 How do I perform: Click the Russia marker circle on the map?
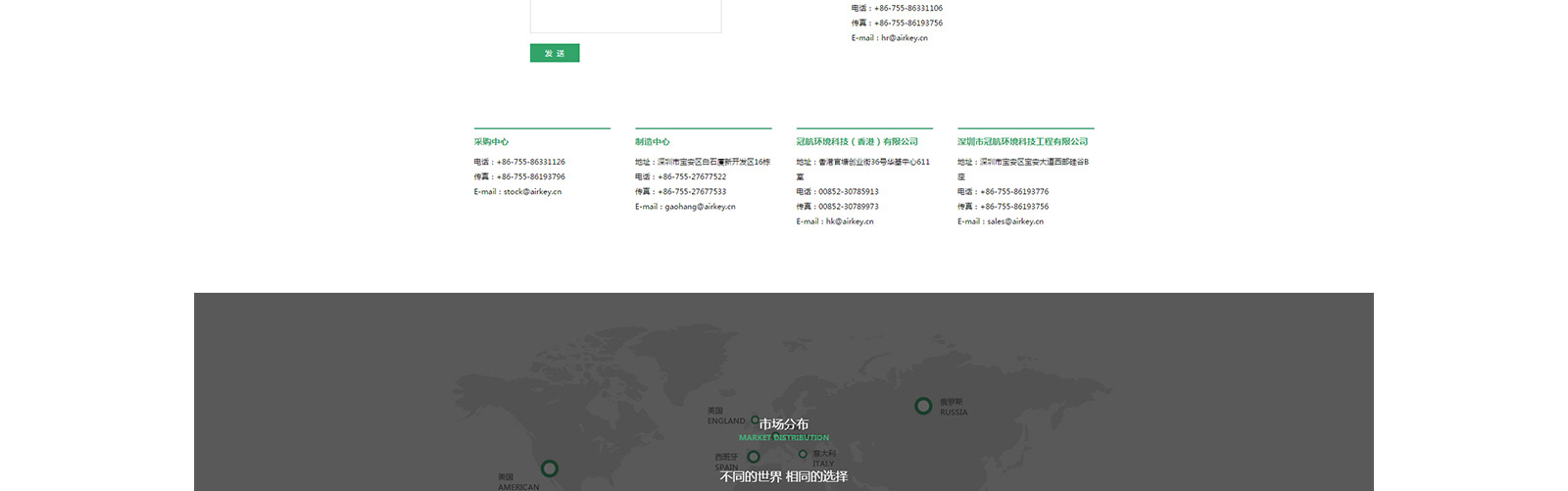click(x=922, y=406)
